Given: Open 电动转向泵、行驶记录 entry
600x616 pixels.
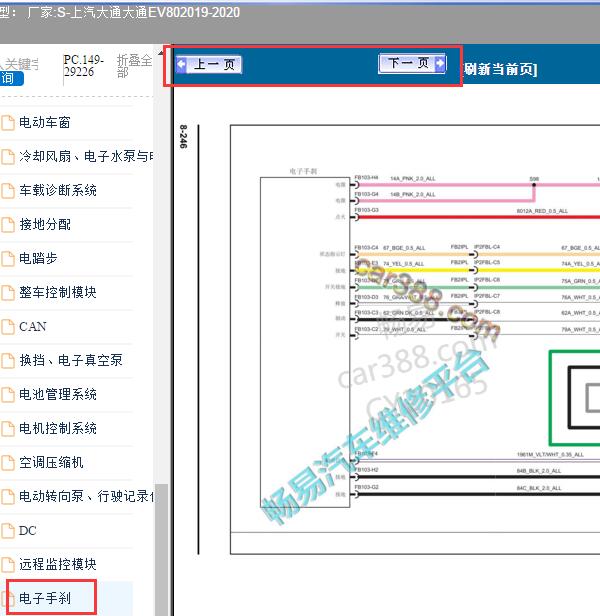Looking at the screenshot, I should (x=86, y=496).
